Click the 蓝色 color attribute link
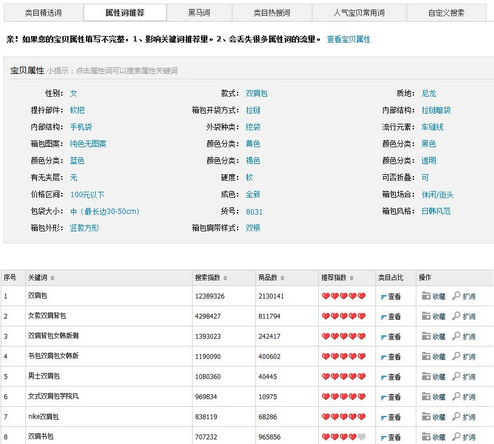This screenshot has width=494, height=444. click(77, 161)
